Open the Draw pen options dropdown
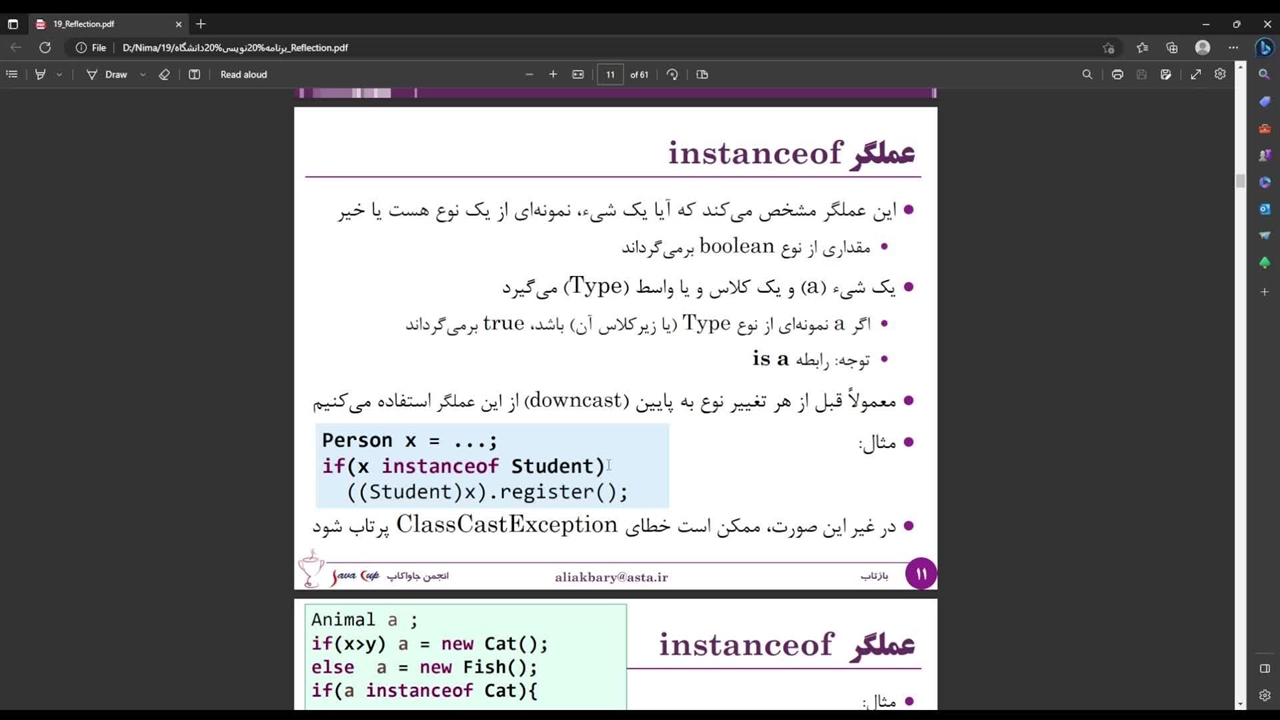1280x720 pixels. pos(142,74)
